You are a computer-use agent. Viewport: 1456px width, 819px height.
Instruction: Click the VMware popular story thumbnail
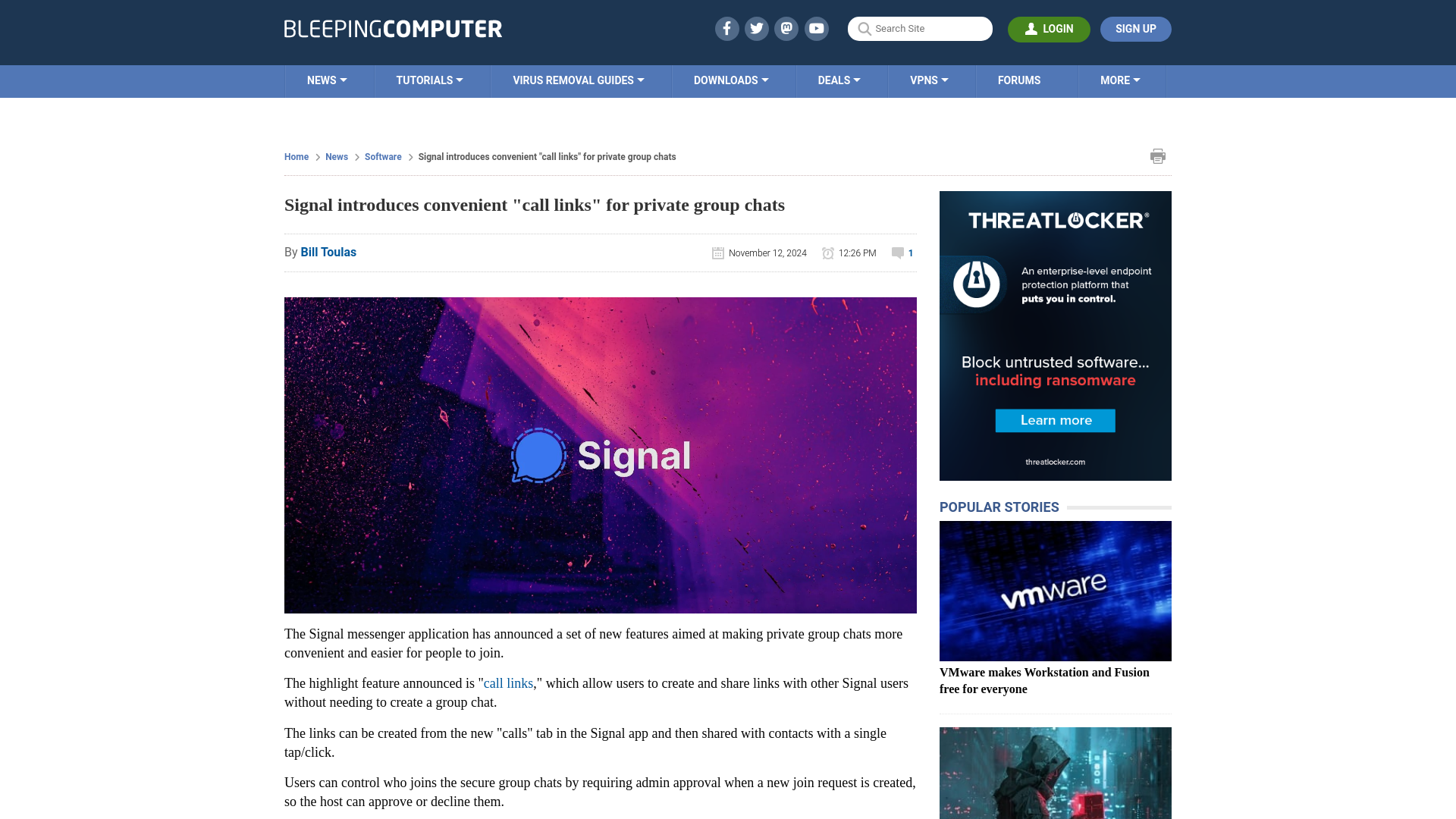point(1055,591)
